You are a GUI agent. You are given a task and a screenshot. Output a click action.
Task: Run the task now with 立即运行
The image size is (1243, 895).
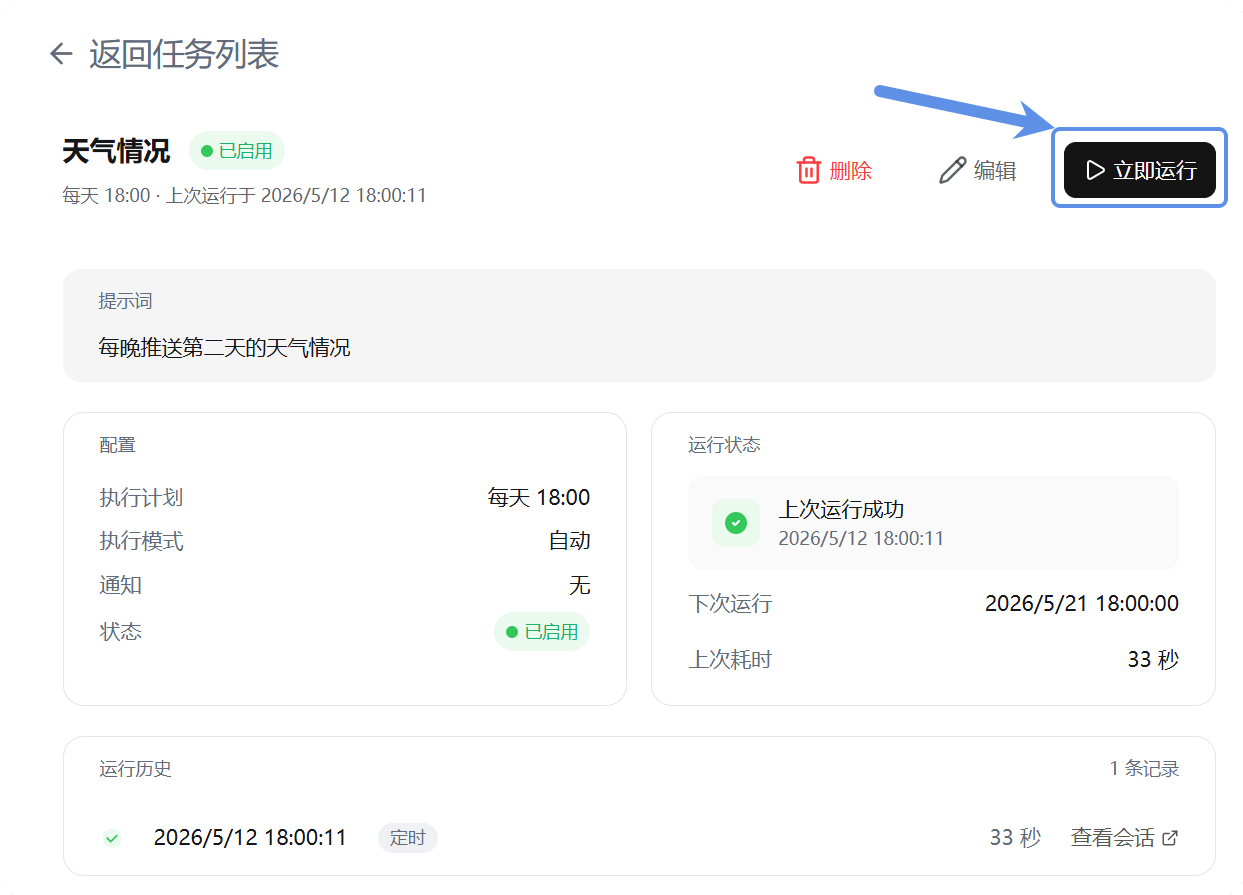click(1139, 170)
